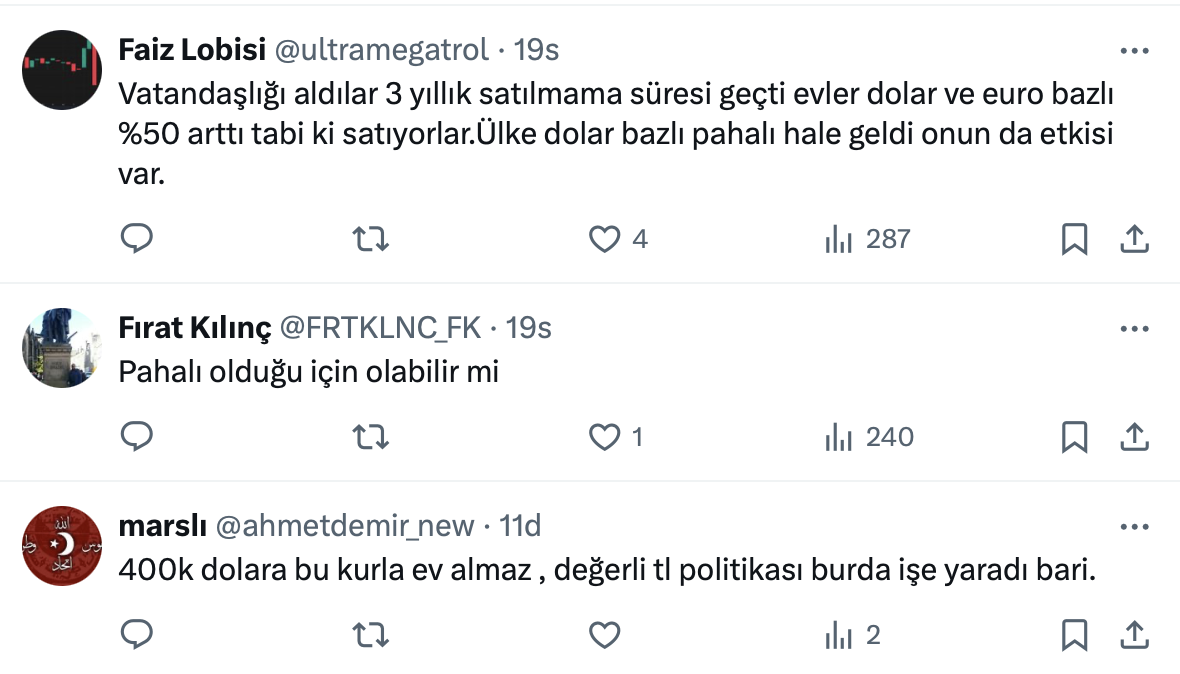1180x674 pixels.
Task: Open more menu on Fırat Kılınç's tweet
Action: [x=1133, y=328]
